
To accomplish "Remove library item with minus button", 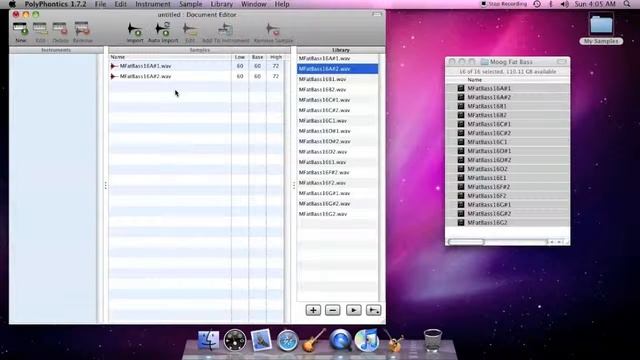I will (333, 310).
